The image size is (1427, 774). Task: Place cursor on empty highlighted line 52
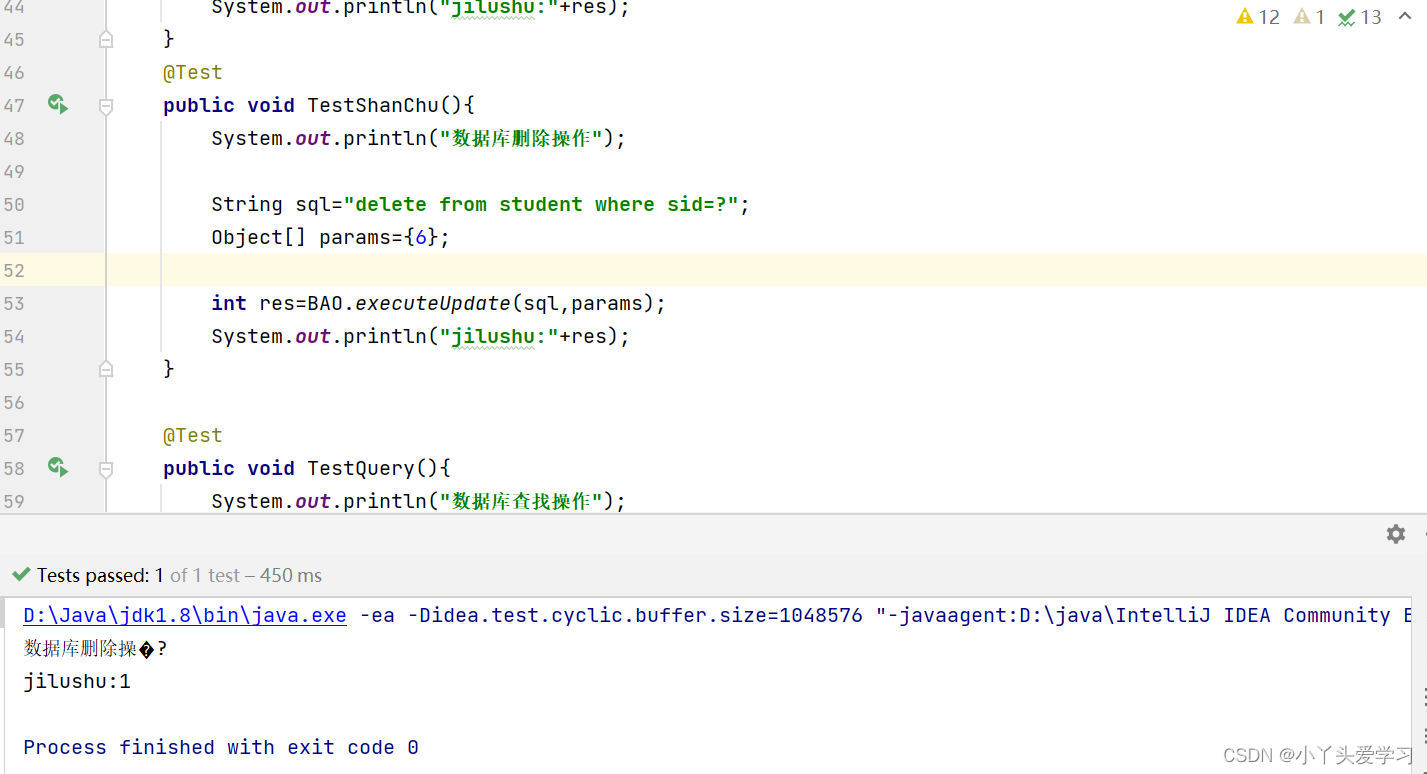766,270
